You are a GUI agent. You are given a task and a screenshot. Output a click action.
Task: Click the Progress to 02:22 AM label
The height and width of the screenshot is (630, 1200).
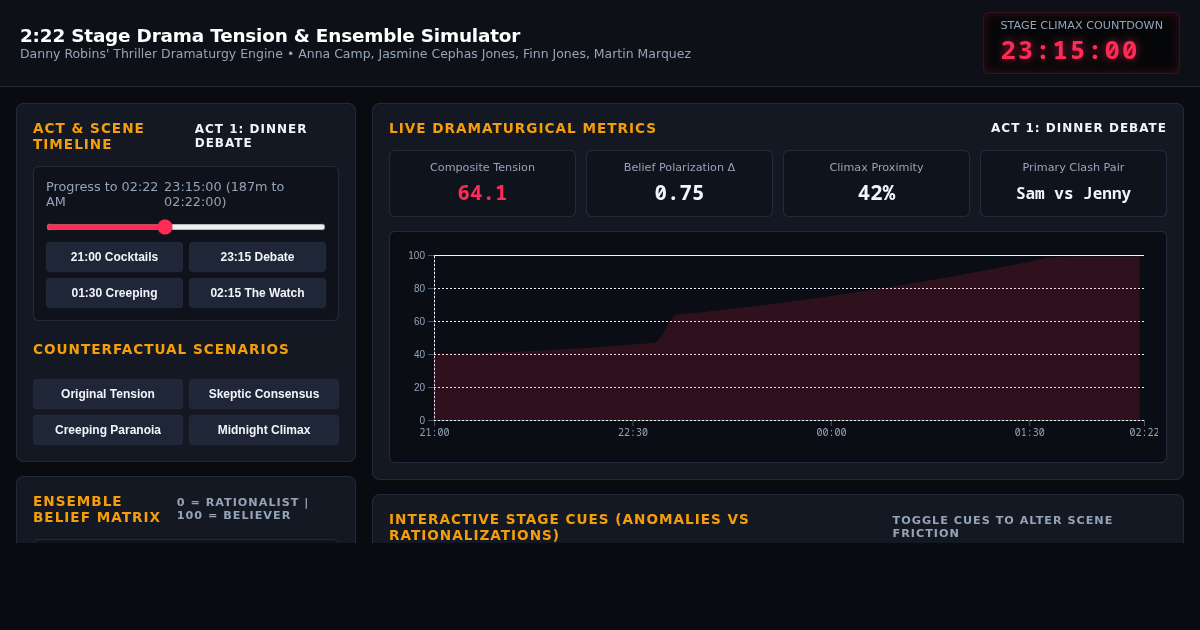(x=102, y=194)
